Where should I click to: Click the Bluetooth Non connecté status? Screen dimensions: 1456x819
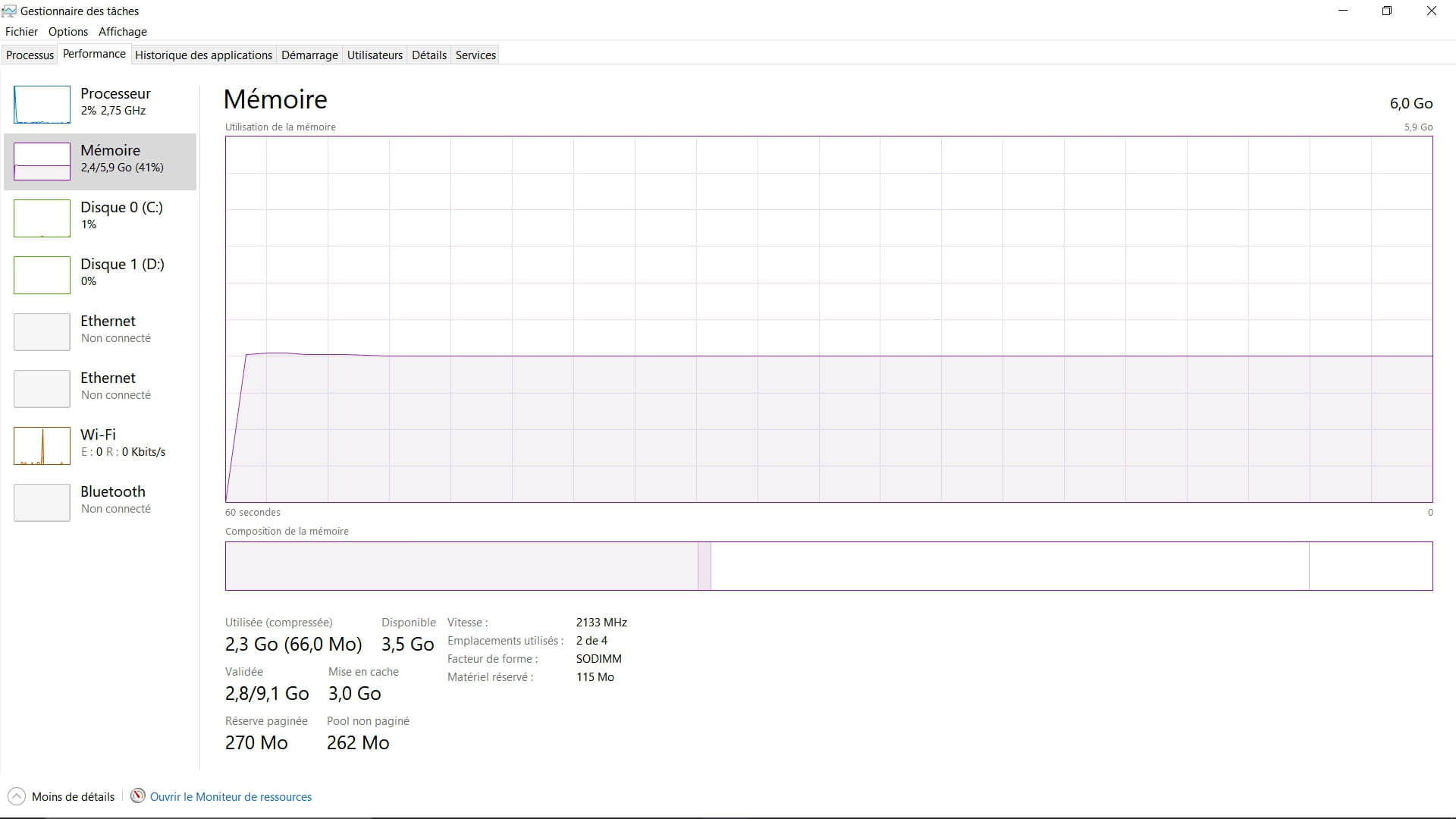116,509
